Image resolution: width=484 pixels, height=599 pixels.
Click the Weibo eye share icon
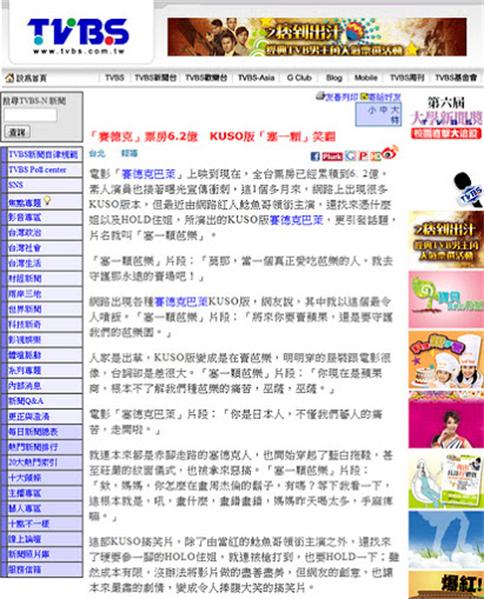coord(389,153)
